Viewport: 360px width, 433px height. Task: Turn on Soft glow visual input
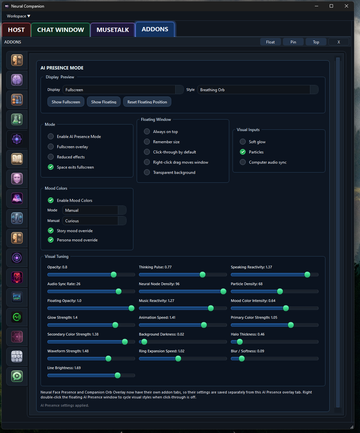243,142
